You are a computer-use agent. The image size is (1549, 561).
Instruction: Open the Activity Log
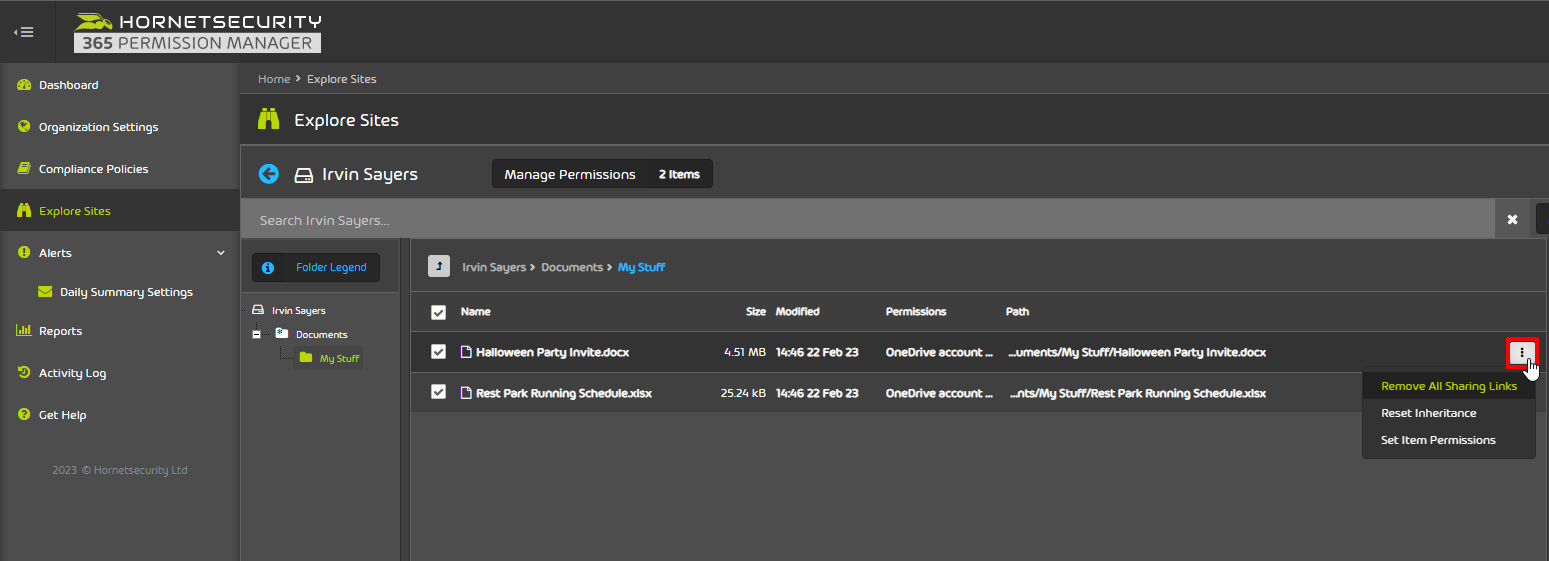[72, 373]
